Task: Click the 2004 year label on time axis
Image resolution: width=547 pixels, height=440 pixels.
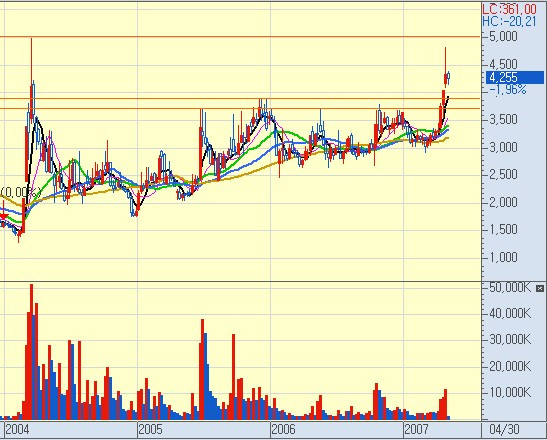Action: tap(17, 429)
